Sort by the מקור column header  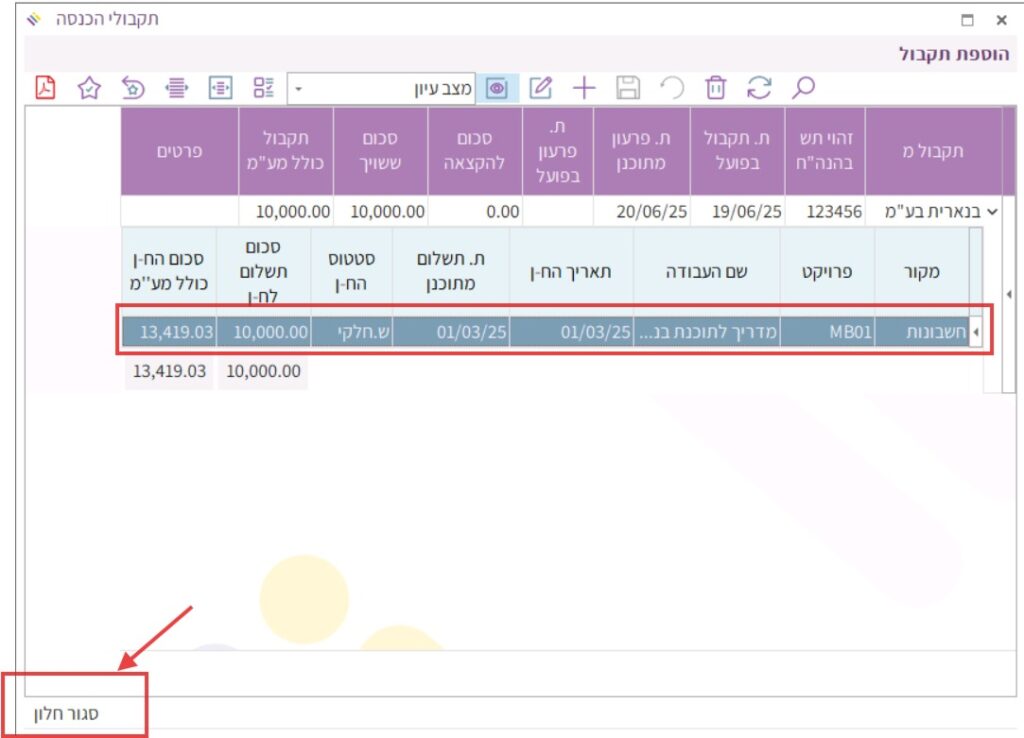(x=921, y=271)
